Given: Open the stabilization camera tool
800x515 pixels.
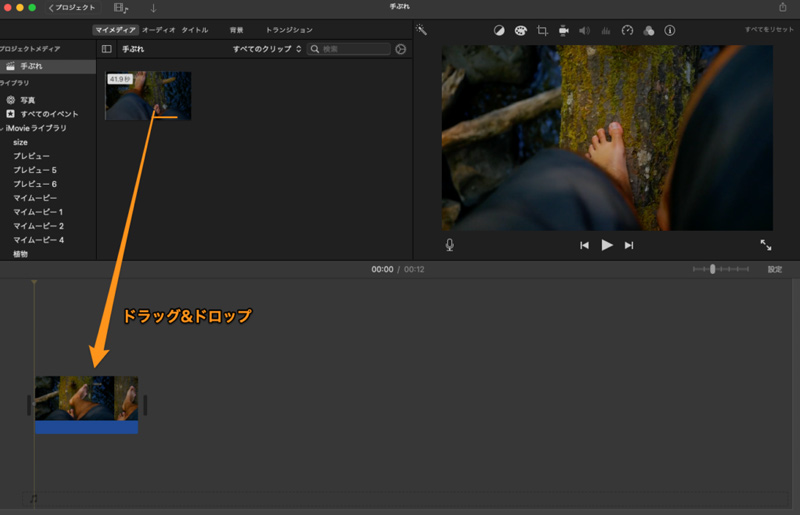Looking at the screenshot, I should 563,31.
